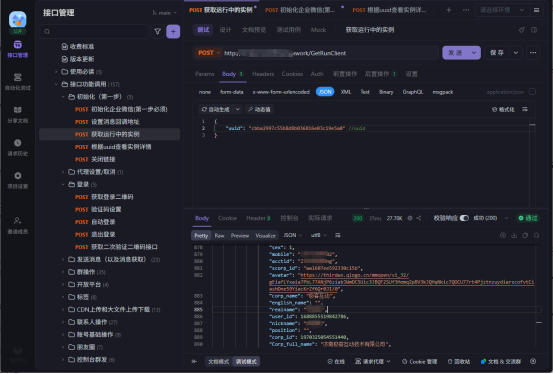Screen dimensions: 553x374
Task: Open 自动化测试 sidebar icon
Action: click(18, 82)
